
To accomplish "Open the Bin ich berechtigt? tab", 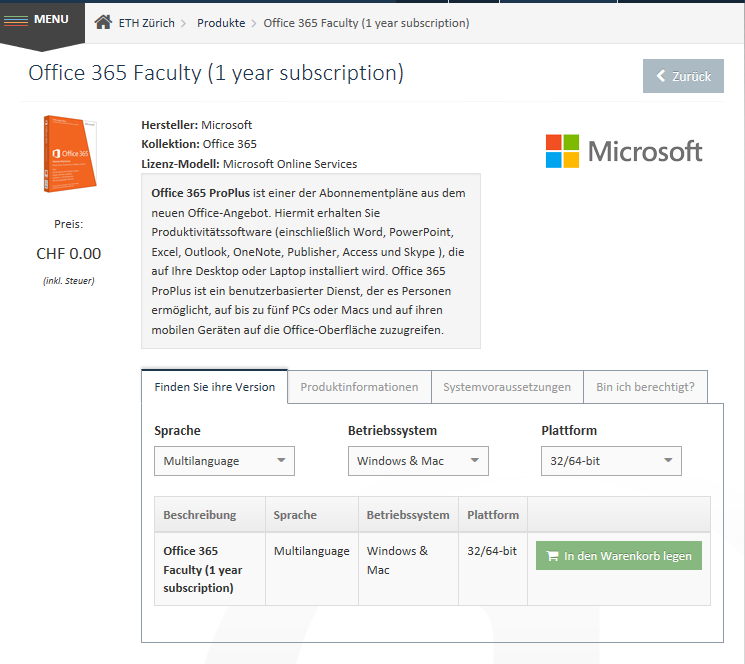I will tap(645, 387).
